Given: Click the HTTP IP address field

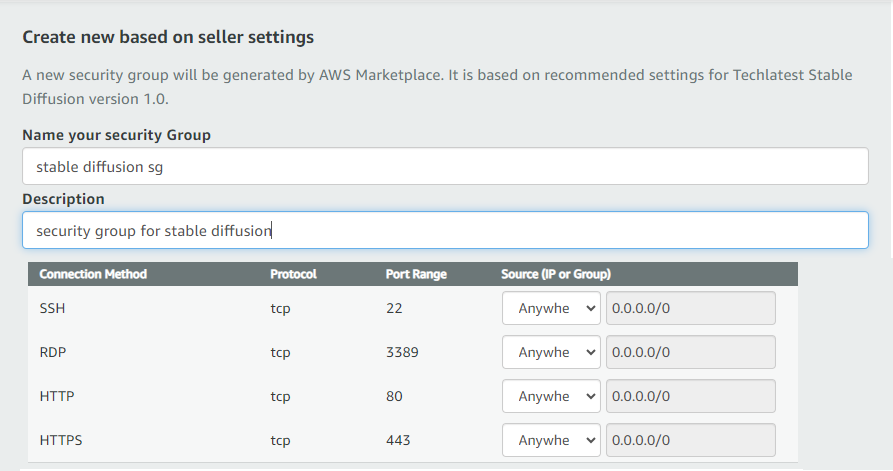Looking at the screenshot, I should click(x=690, y=396).
